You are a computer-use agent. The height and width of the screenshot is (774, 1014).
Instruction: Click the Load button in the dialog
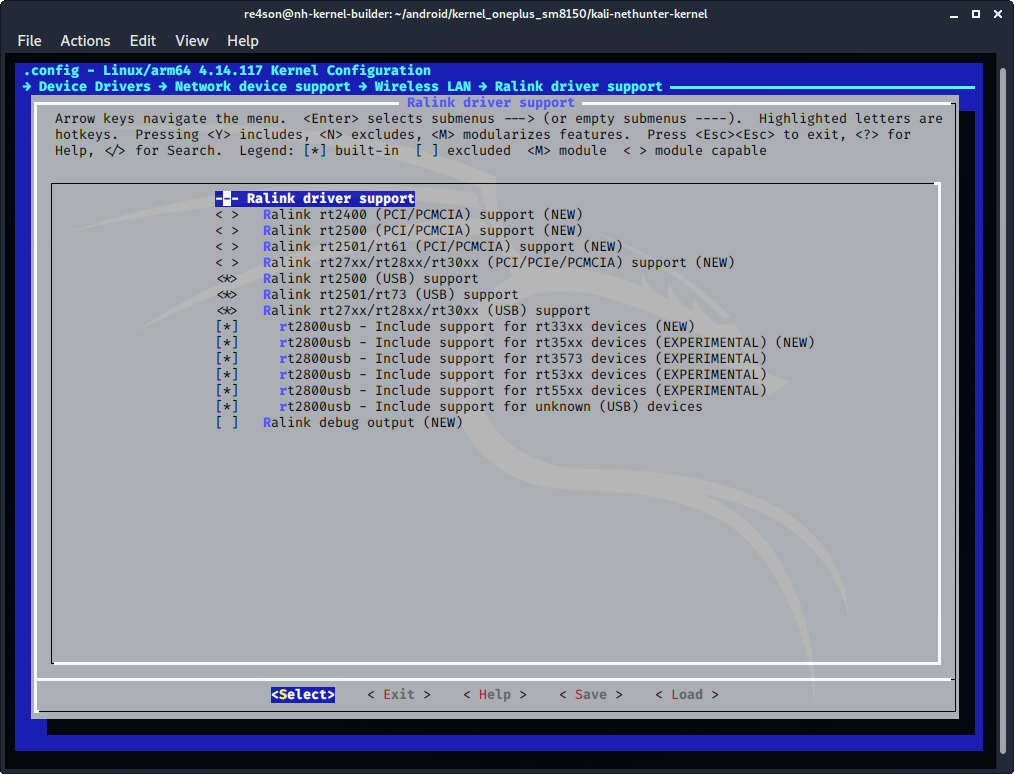(x=686, y=694)
